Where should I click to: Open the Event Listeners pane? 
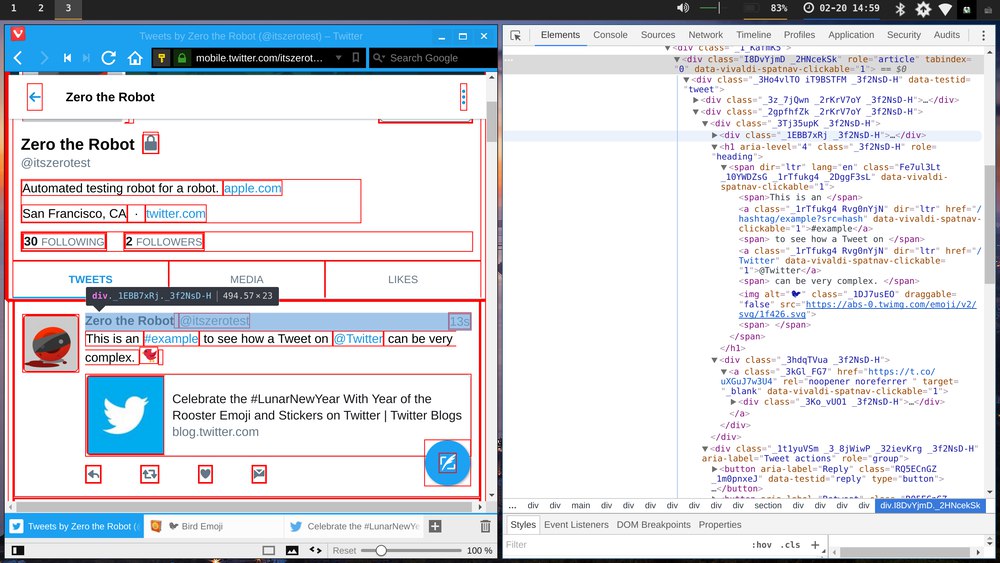(x=576, y=525)
